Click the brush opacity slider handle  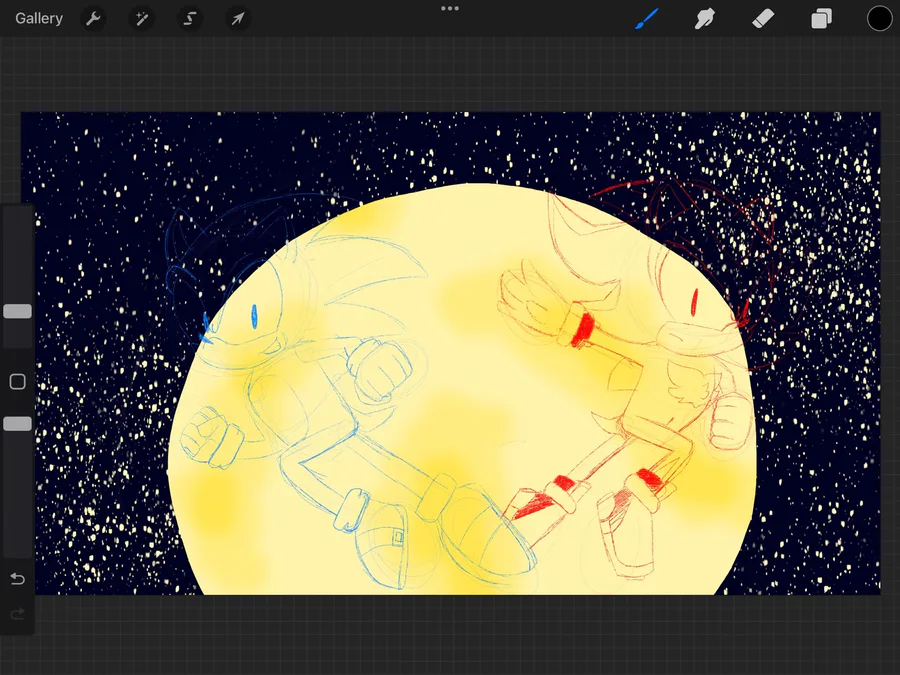[x=17, y=424]
